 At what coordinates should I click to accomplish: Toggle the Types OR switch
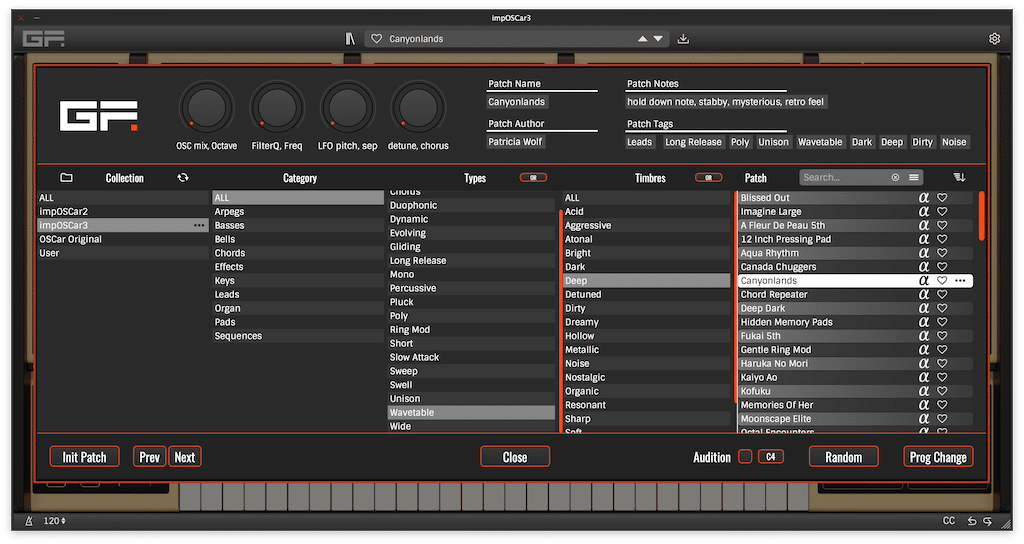tap(533, 178)
